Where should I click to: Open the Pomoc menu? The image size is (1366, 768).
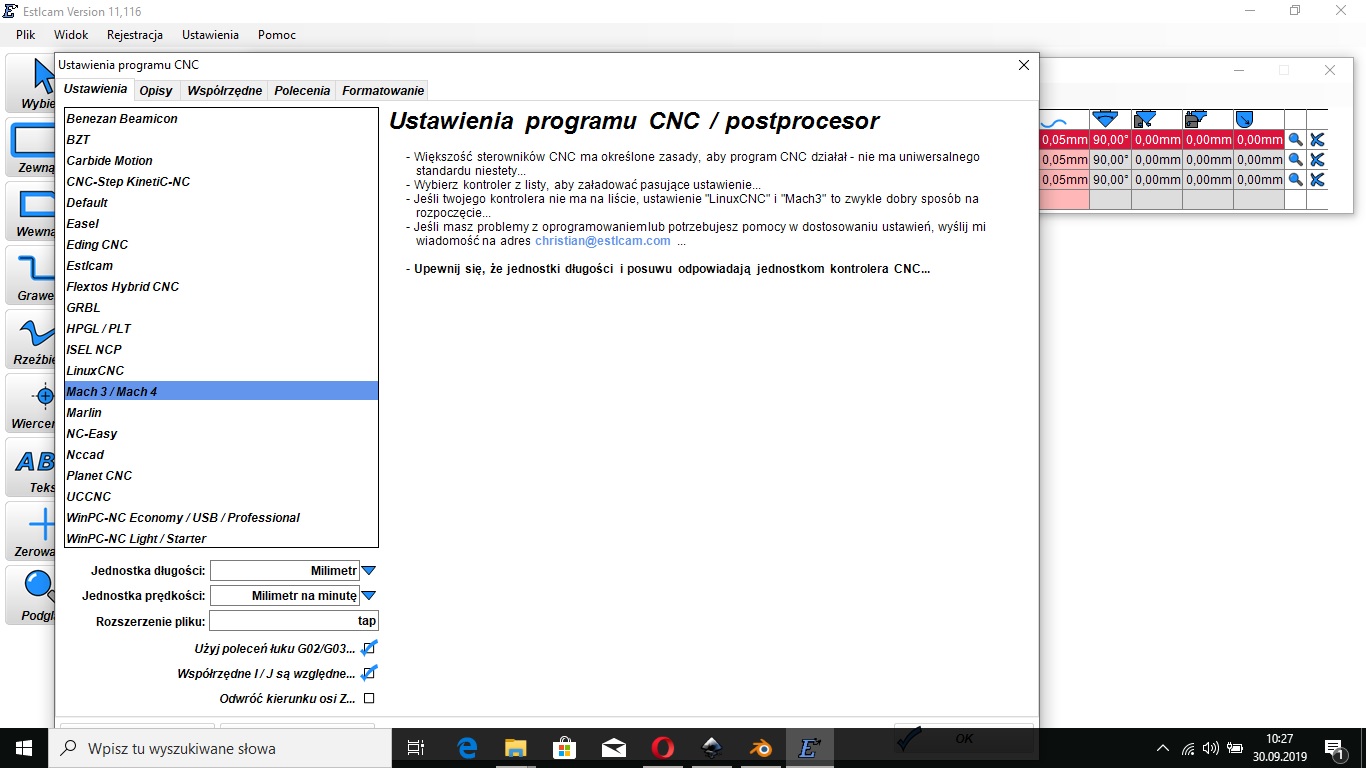click(x=277, y=35)
